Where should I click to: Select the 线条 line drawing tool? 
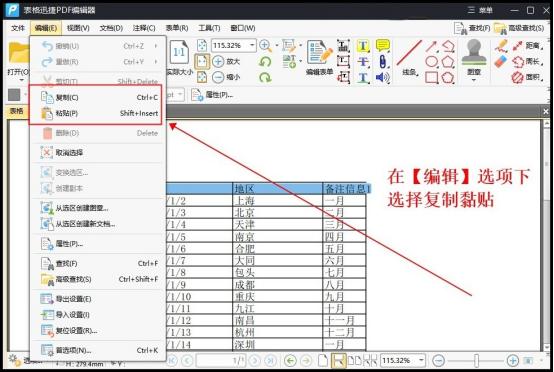[409, 58]
